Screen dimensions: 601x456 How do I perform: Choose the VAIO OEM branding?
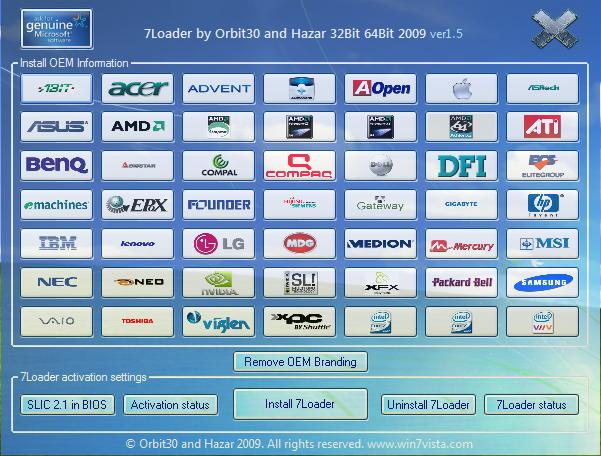(56, 321)
